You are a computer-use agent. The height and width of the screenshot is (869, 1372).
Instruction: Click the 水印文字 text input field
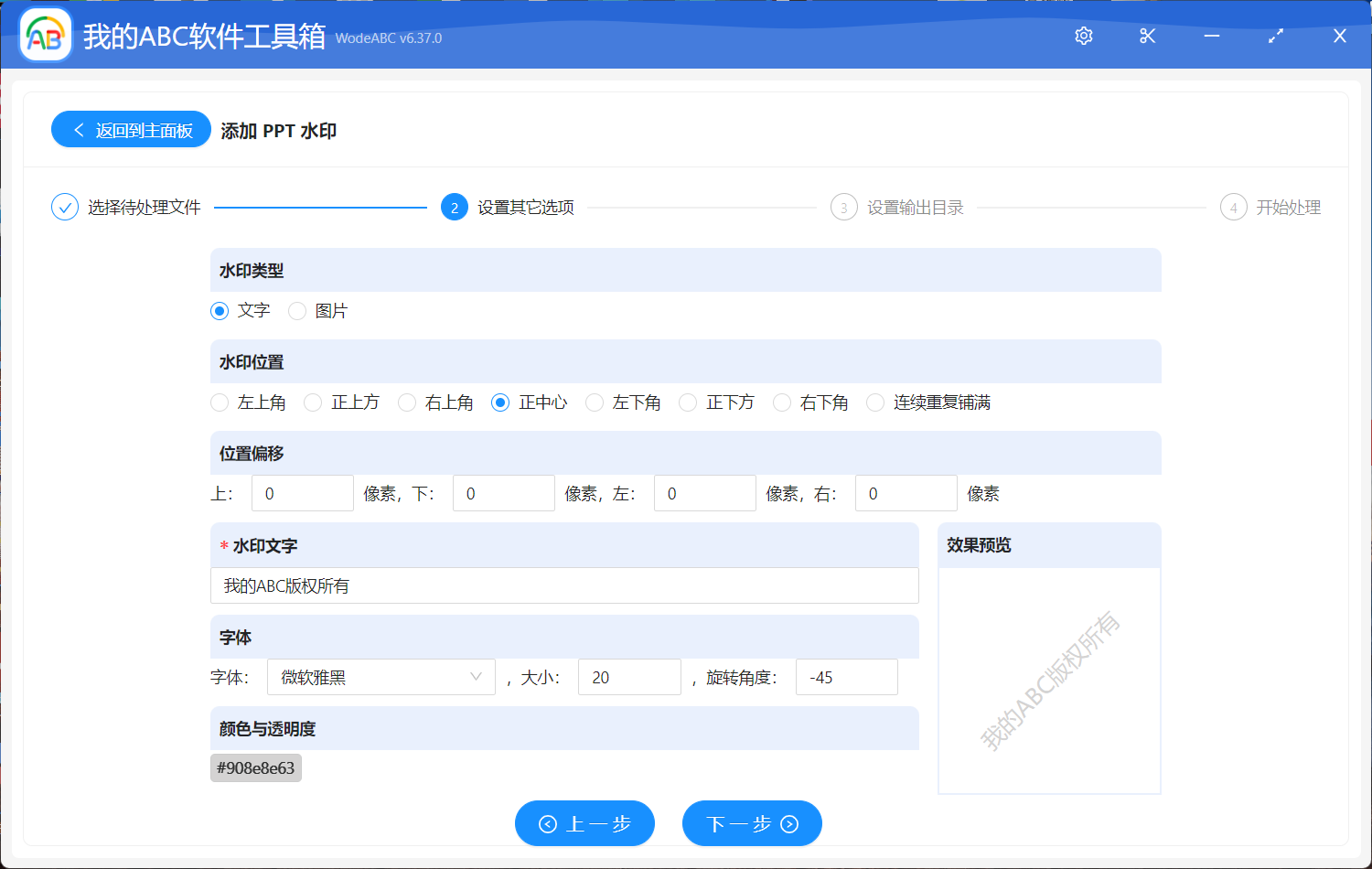coord(564,585)
